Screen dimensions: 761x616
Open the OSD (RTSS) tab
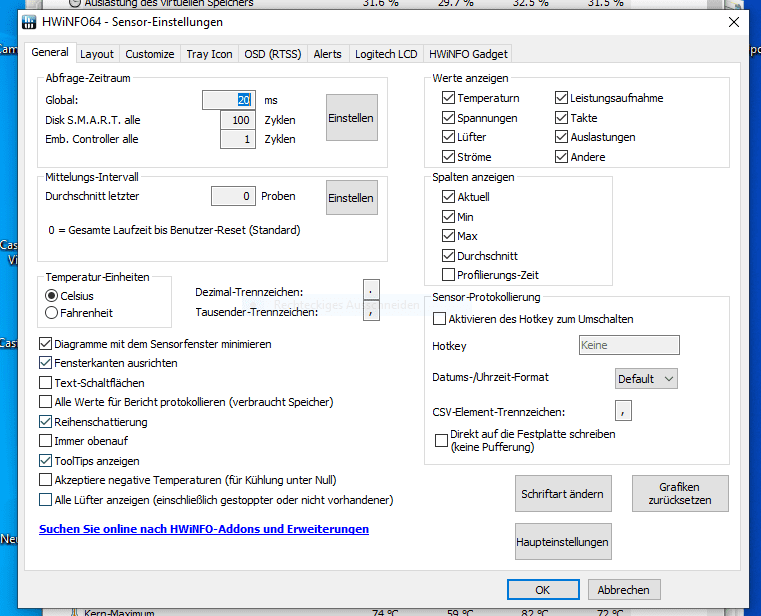coord(273,54)
